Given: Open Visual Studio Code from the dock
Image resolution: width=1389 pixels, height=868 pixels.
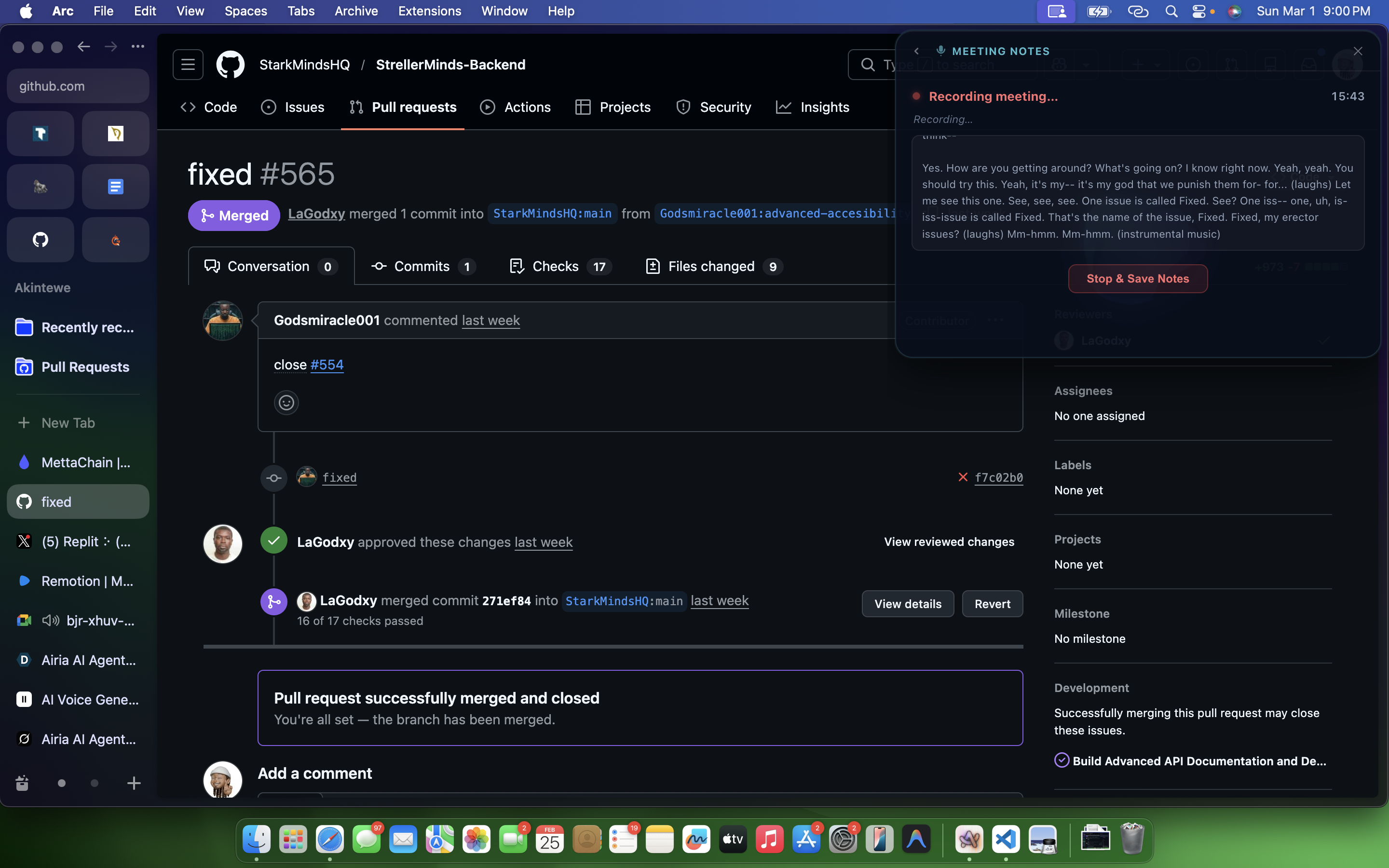Looking at the screenshot, I should tap(1006, 839).
